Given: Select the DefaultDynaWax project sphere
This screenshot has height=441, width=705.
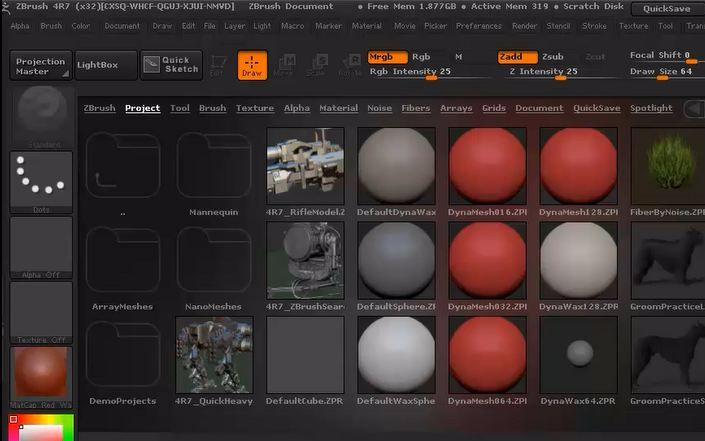Looking at the screenshot, I should pyautogui.click(x=397, y=166).
